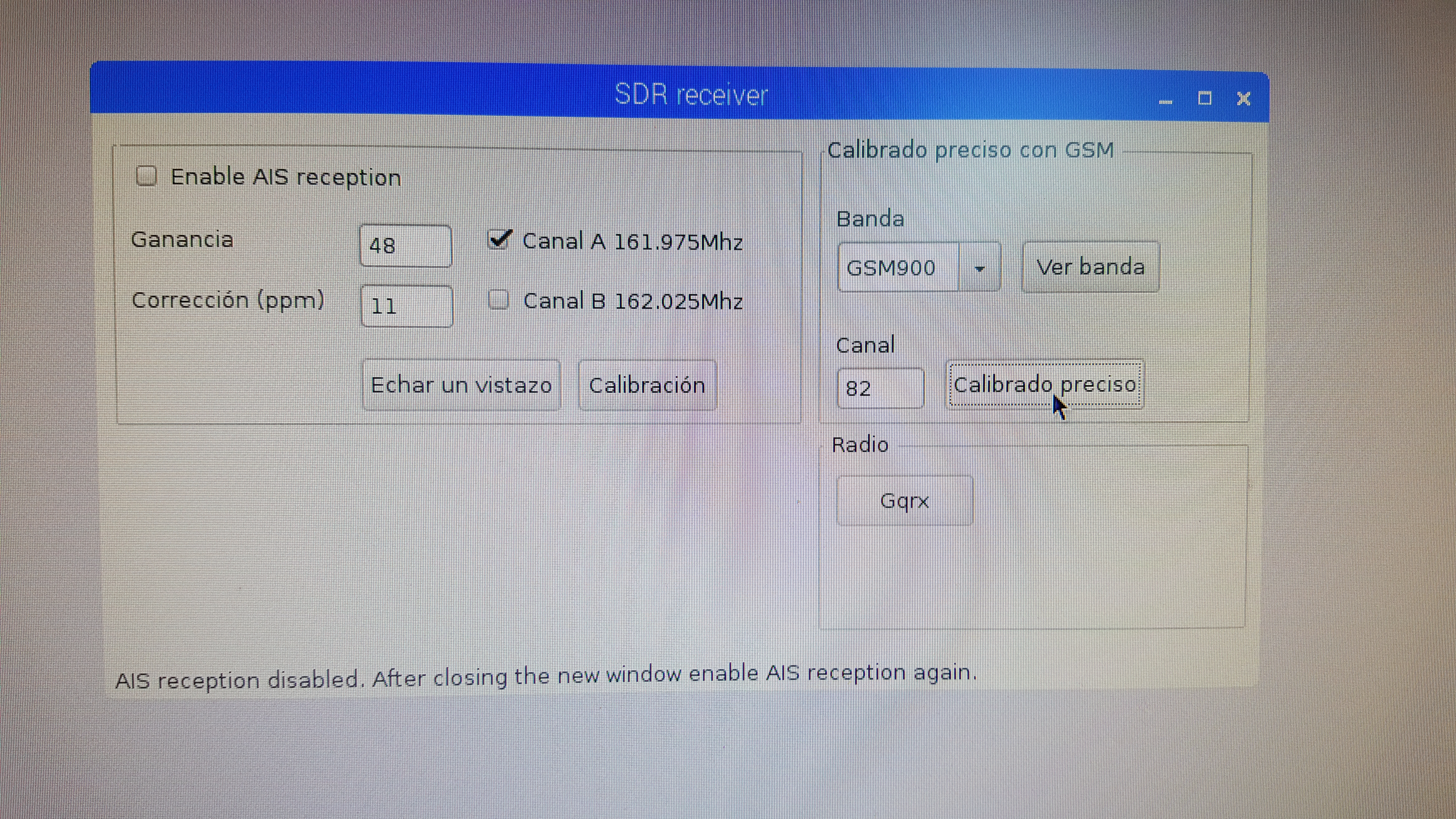Close the SDR receiver window

tap(1244, 99)
